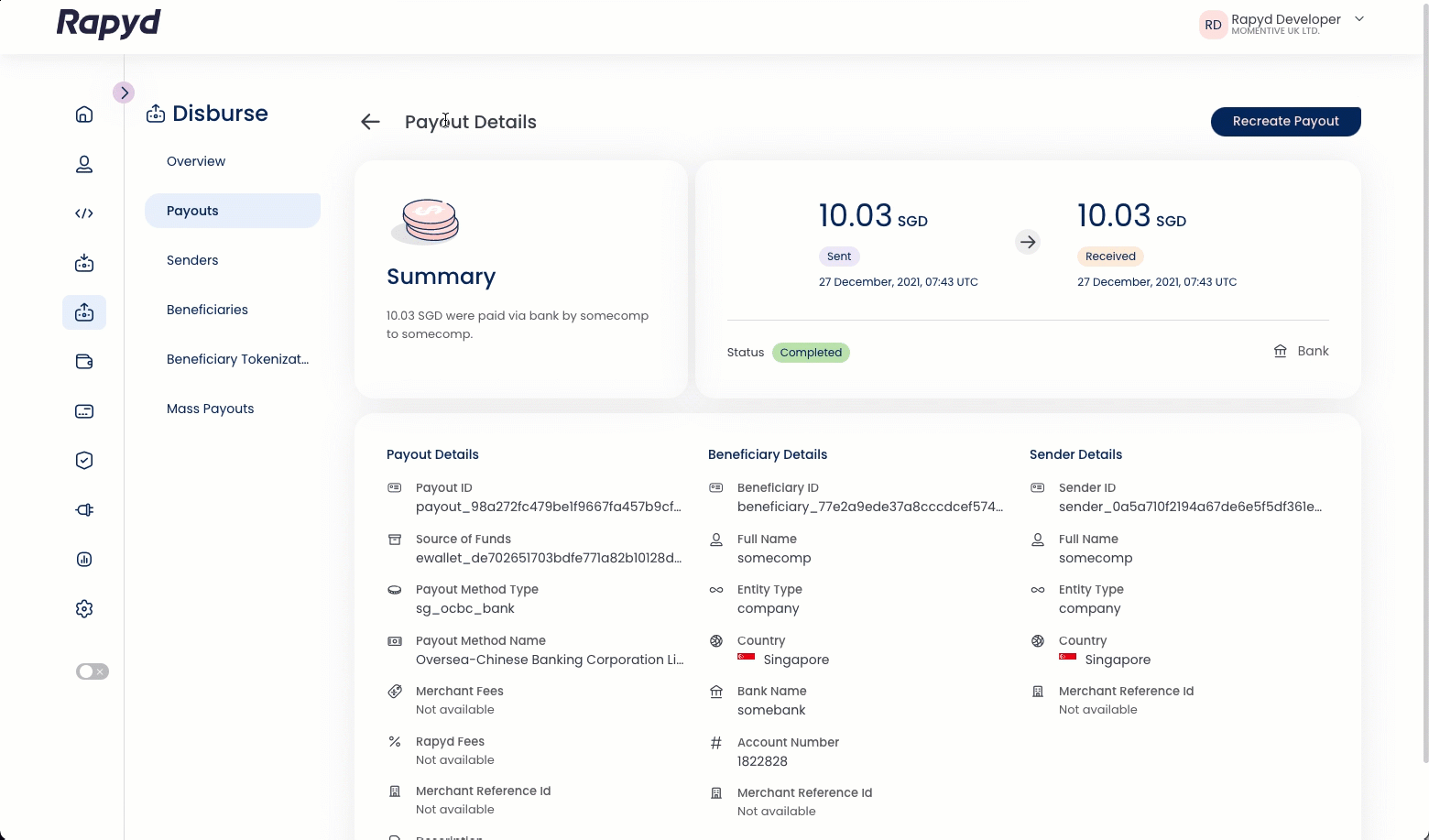
Task: Click the Rapyd Fees percent icon
Action: click(x=395, y=741)
